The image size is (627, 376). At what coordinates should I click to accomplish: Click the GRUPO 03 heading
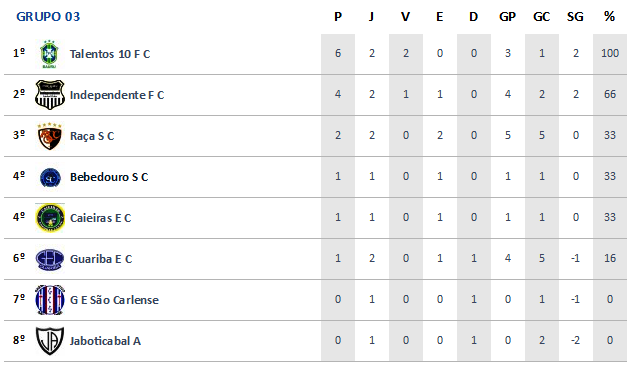click(48, 17)
